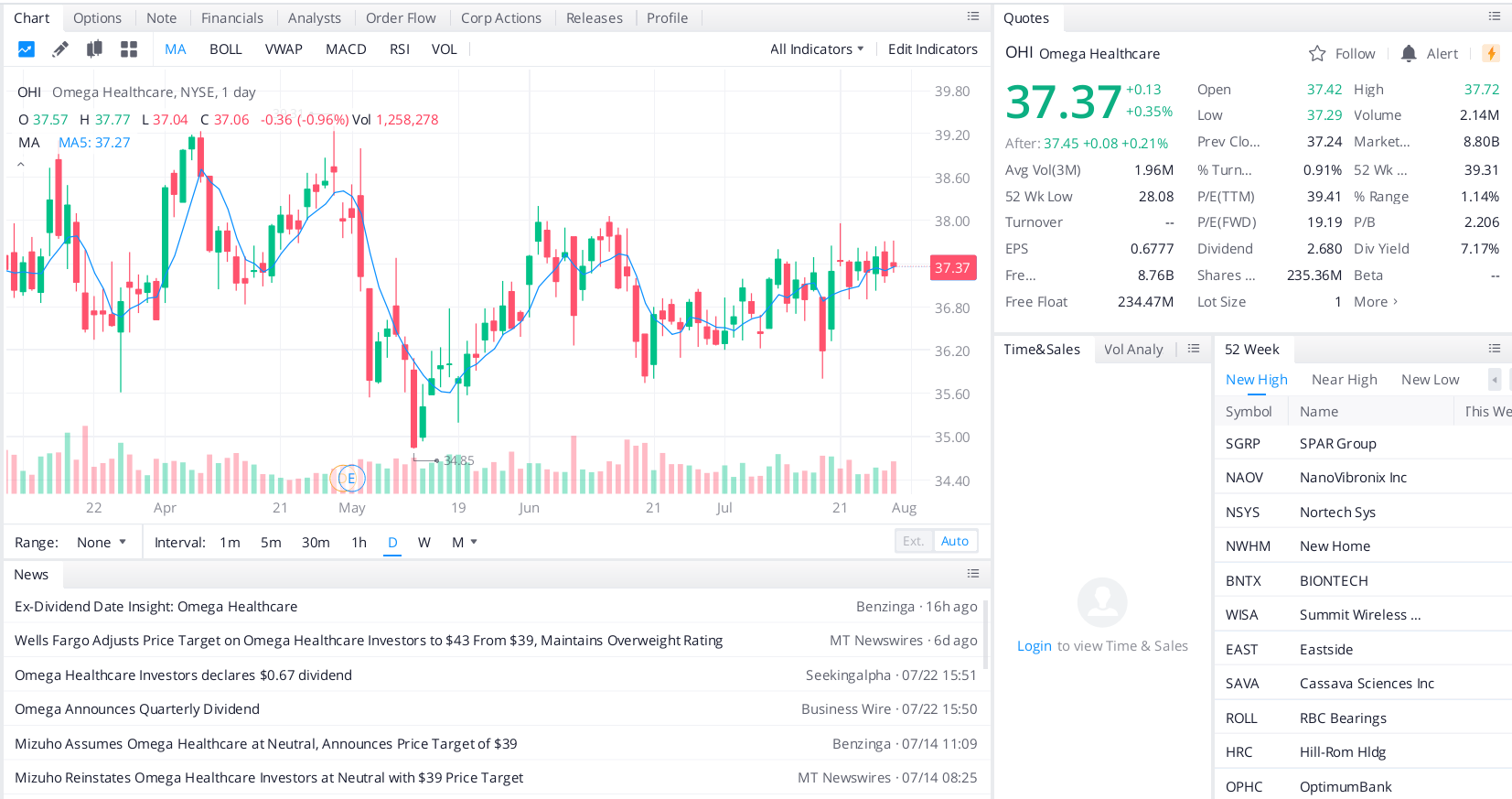
Task: Select the candlestick chart type icon
Action: tap(94, 49)
